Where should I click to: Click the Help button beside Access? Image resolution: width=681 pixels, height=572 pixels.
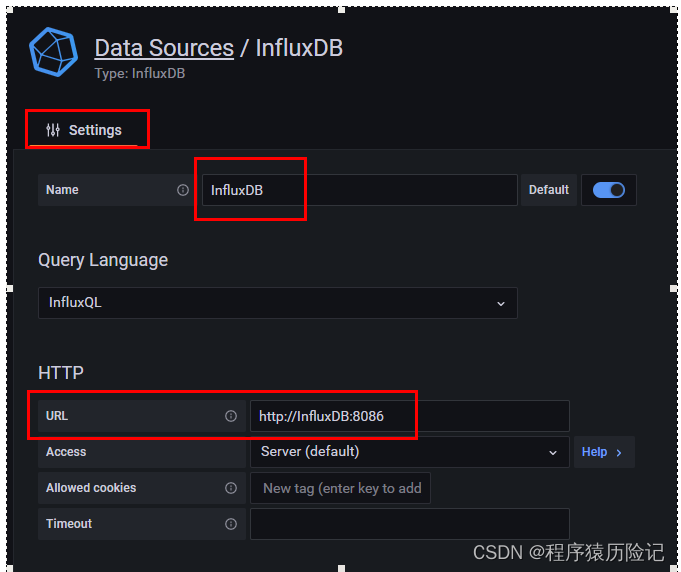tap(604, 452)
